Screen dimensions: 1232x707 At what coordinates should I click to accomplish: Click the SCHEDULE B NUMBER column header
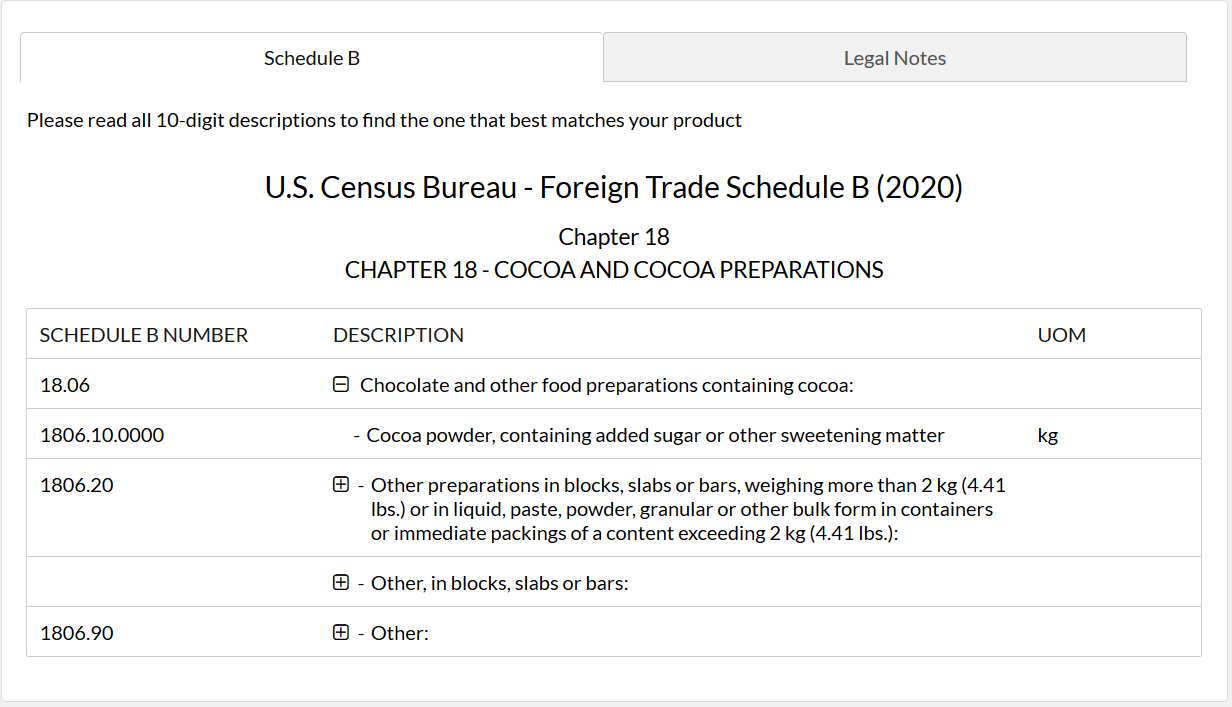point(144,335)
